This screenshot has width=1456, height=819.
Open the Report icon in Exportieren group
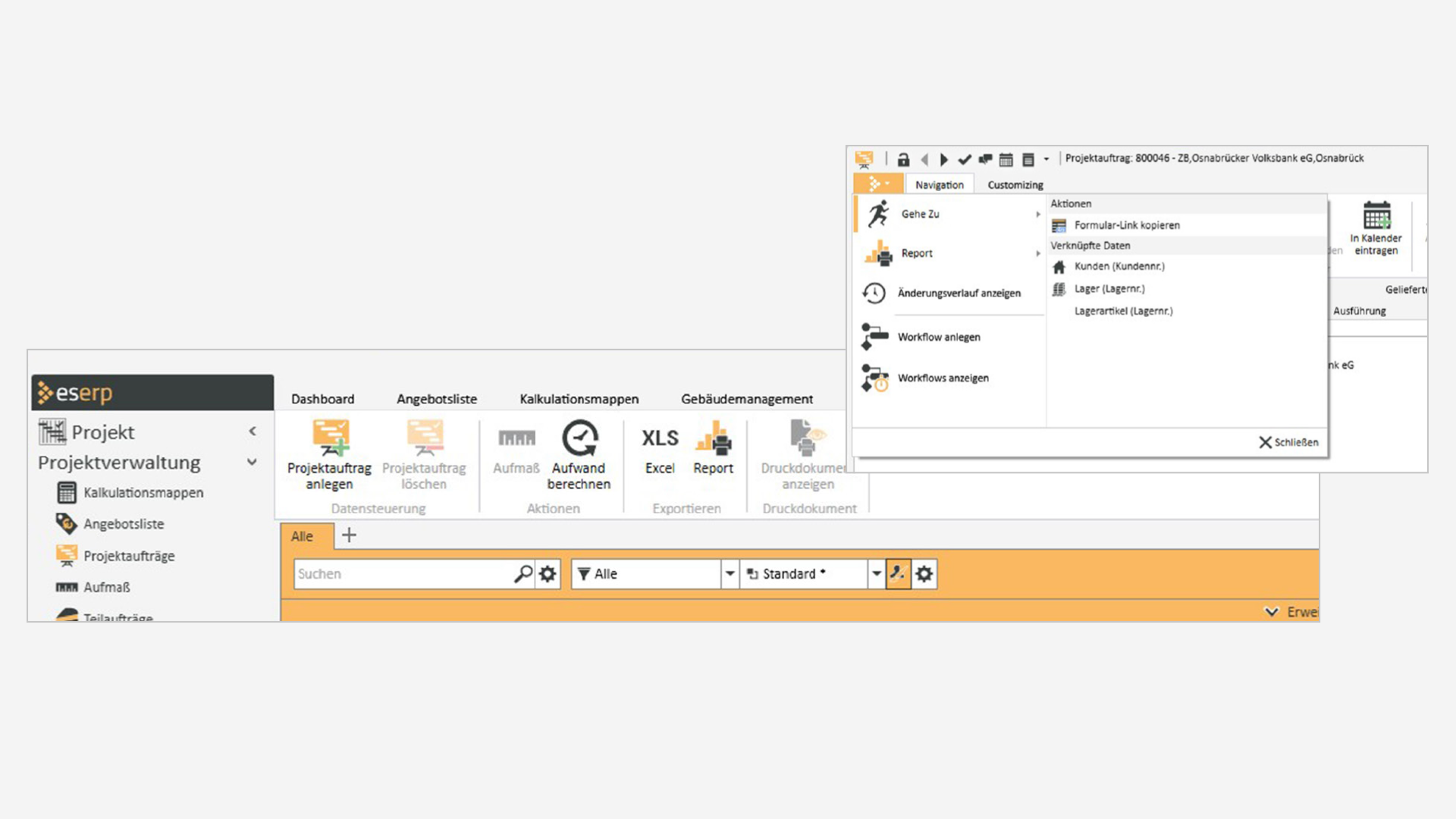point(714,438)
